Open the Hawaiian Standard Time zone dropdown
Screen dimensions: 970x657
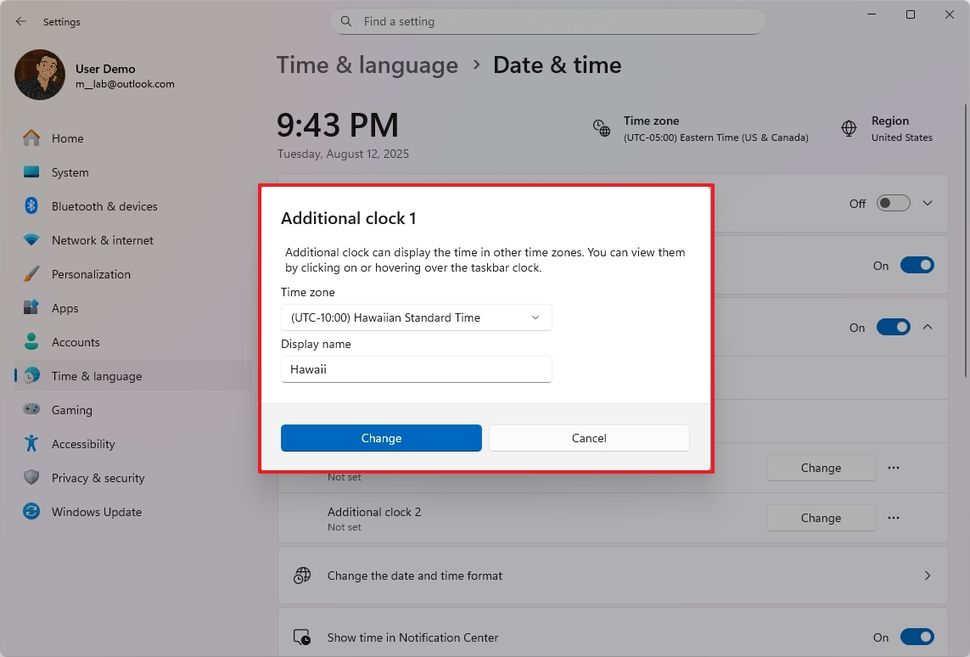click(416, 317)
